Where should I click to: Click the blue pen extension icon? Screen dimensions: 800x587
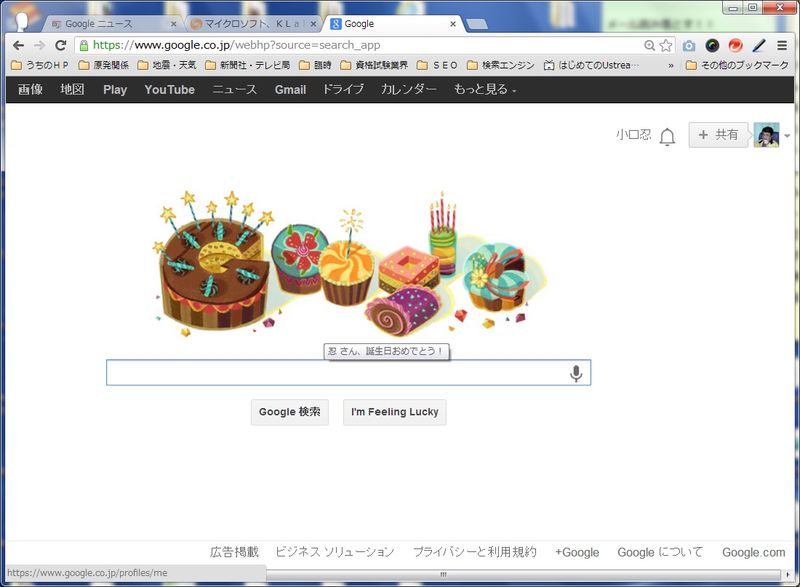(x=759, y=45)
